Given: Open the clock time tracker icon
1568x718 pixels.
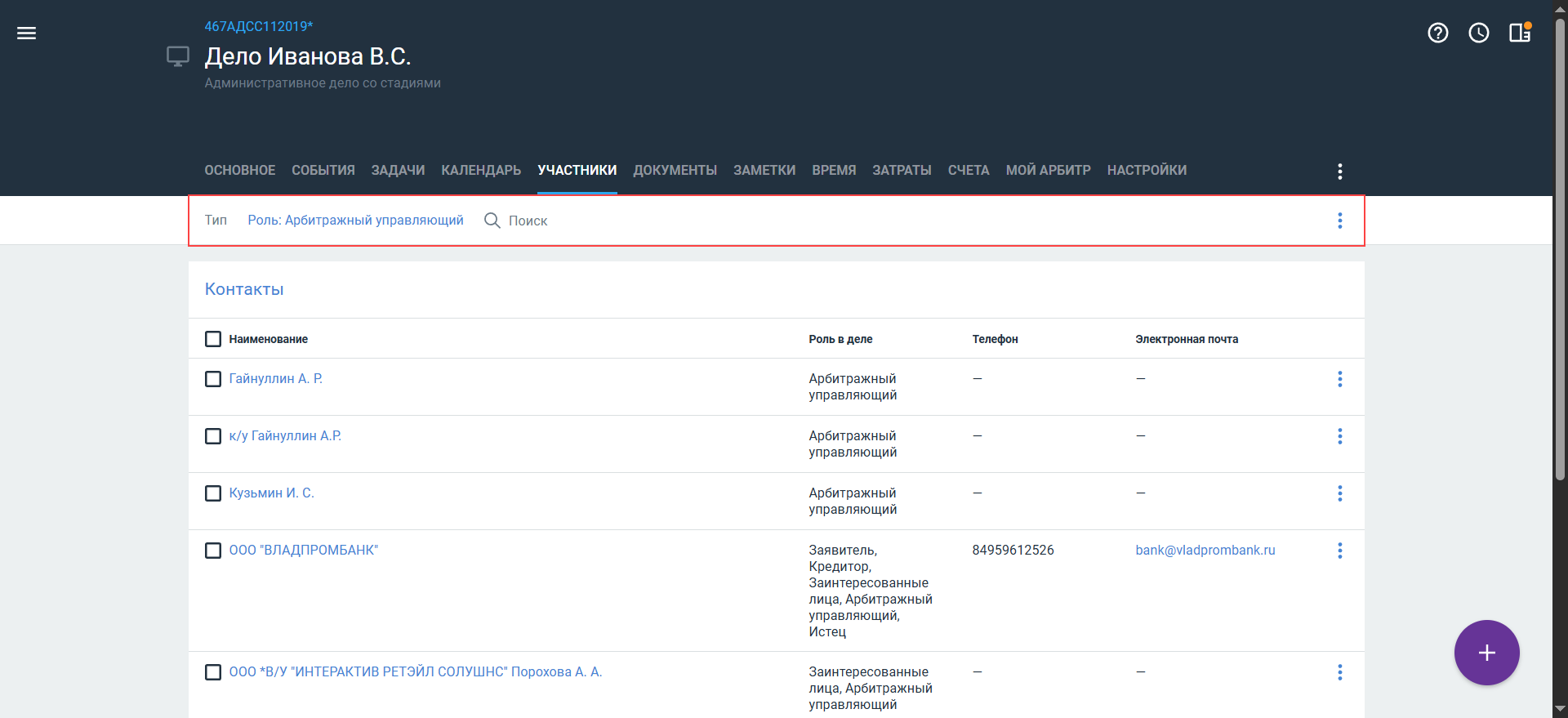Looking at the screenshot, I should click(x=1478, y=33).
